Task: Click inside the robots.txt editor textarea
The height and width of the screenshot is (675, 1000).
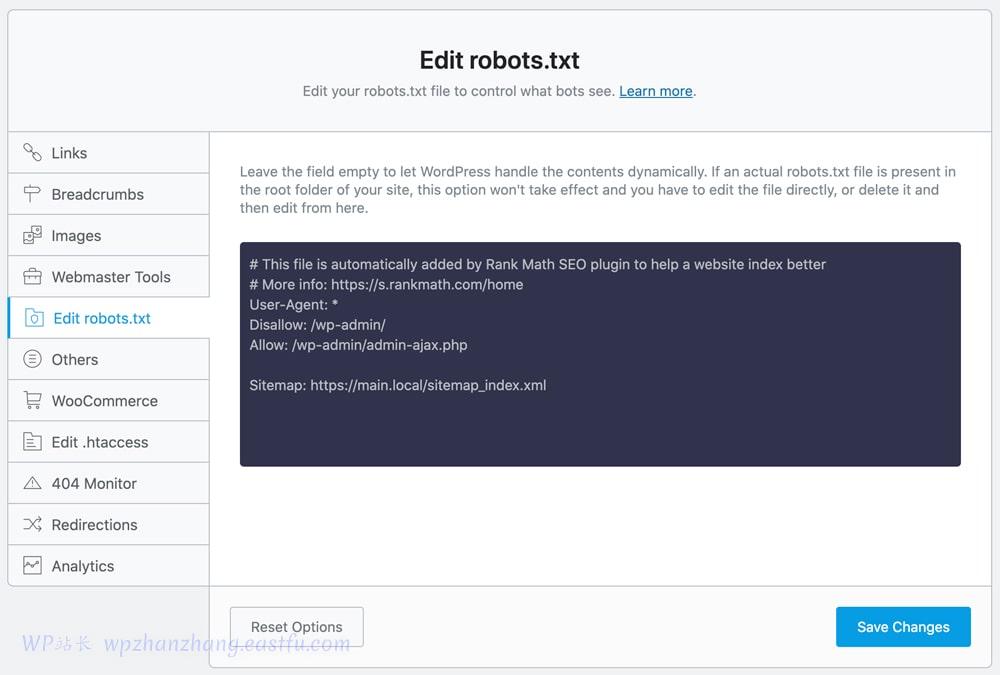Action: point(600,354)
